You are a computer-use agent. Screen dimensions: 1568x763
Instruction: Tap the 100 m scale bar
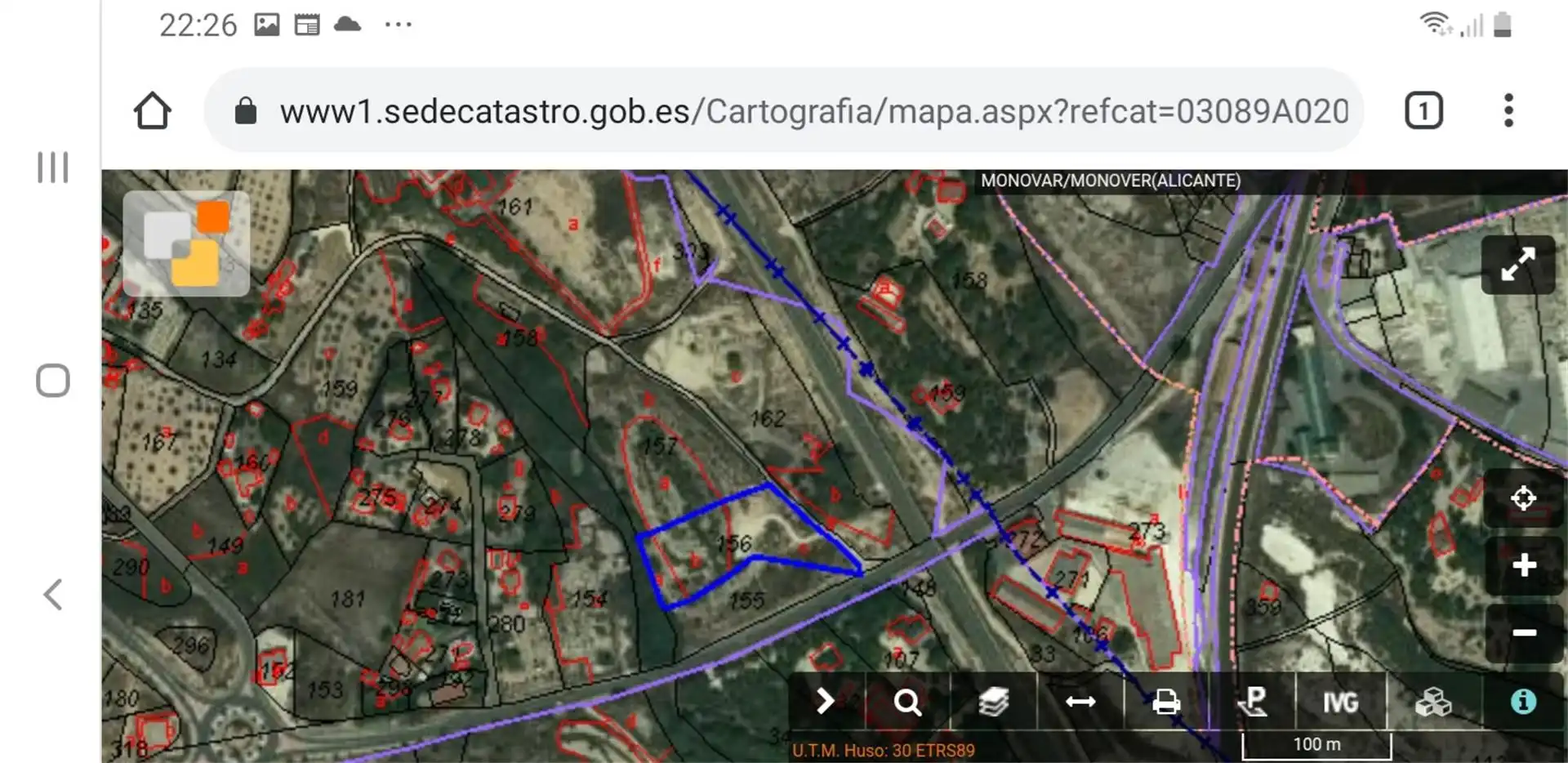(1316, 744)
